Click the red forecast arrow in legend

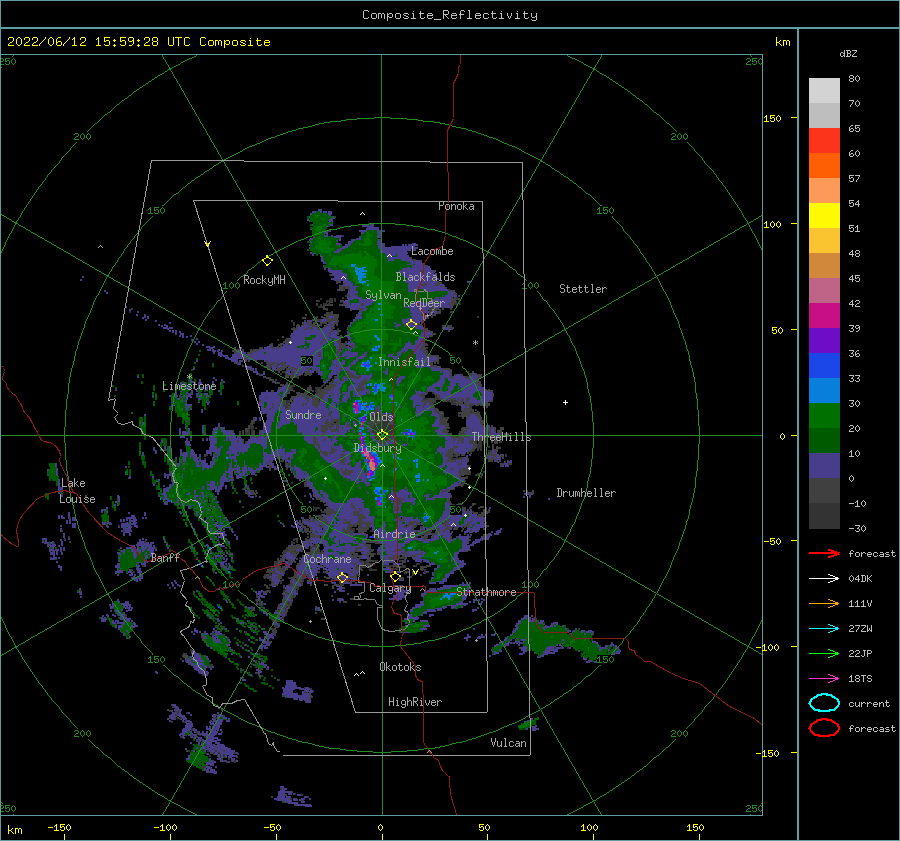point(824,553)
